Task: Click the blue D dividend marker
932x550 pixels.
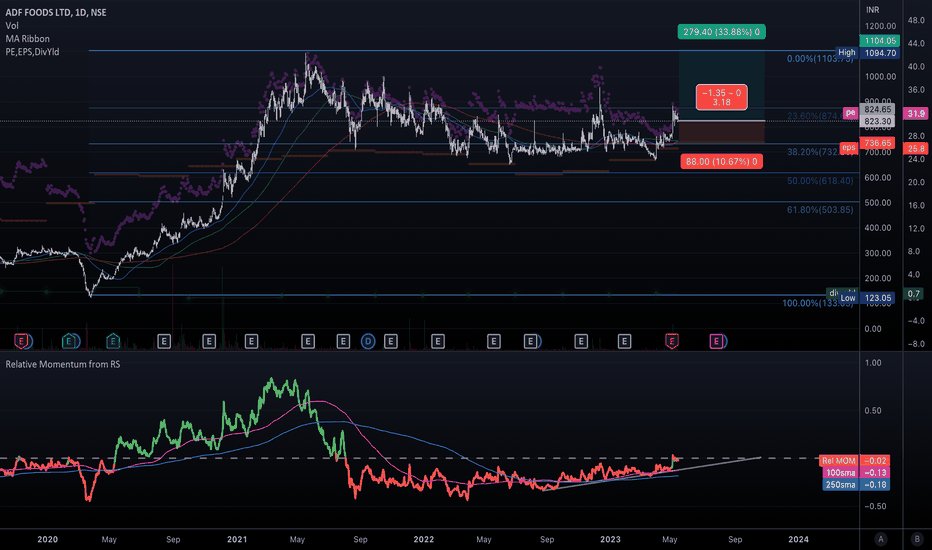Action: click(368, 341)
